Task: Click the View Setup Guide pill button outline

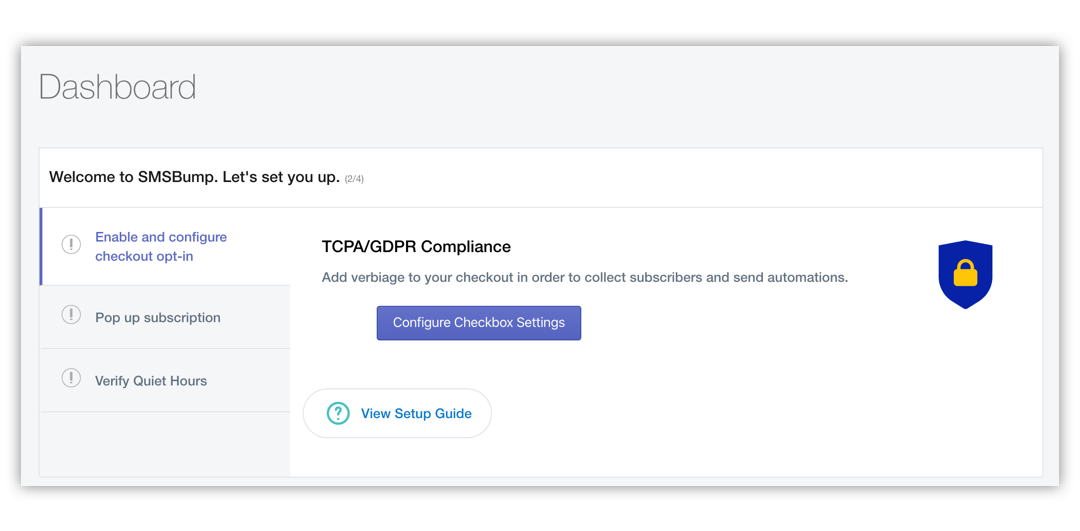Action: click(397, 413)
